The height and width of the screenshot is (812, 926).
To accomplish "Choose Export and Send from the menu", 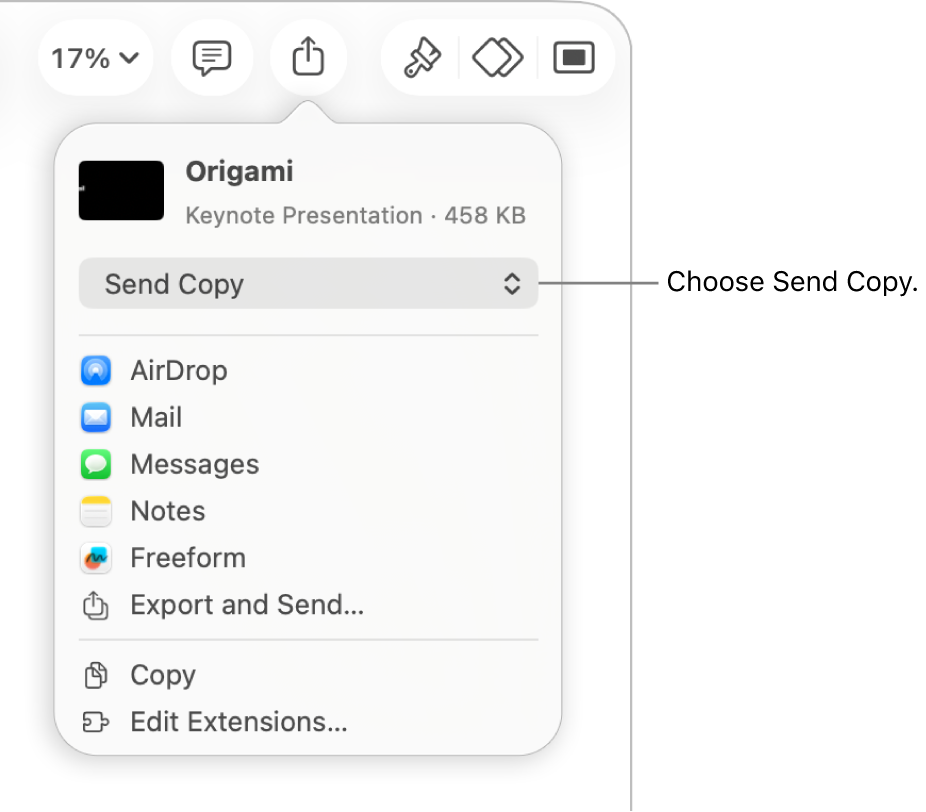I will point(246,605).
